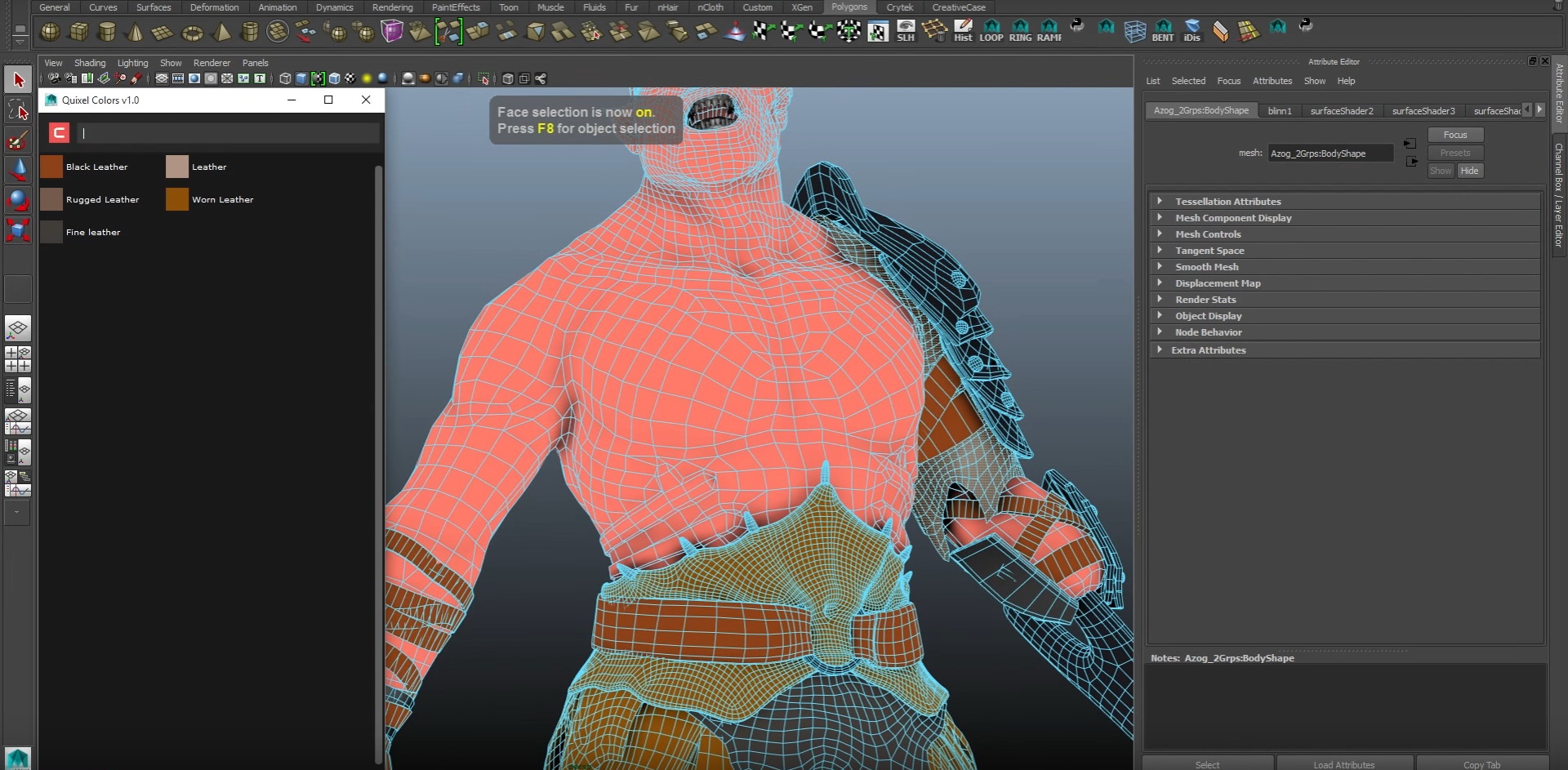Activate the Move tool in toolbox
This screenshot has width=1568, height=770.
[18, 170]
